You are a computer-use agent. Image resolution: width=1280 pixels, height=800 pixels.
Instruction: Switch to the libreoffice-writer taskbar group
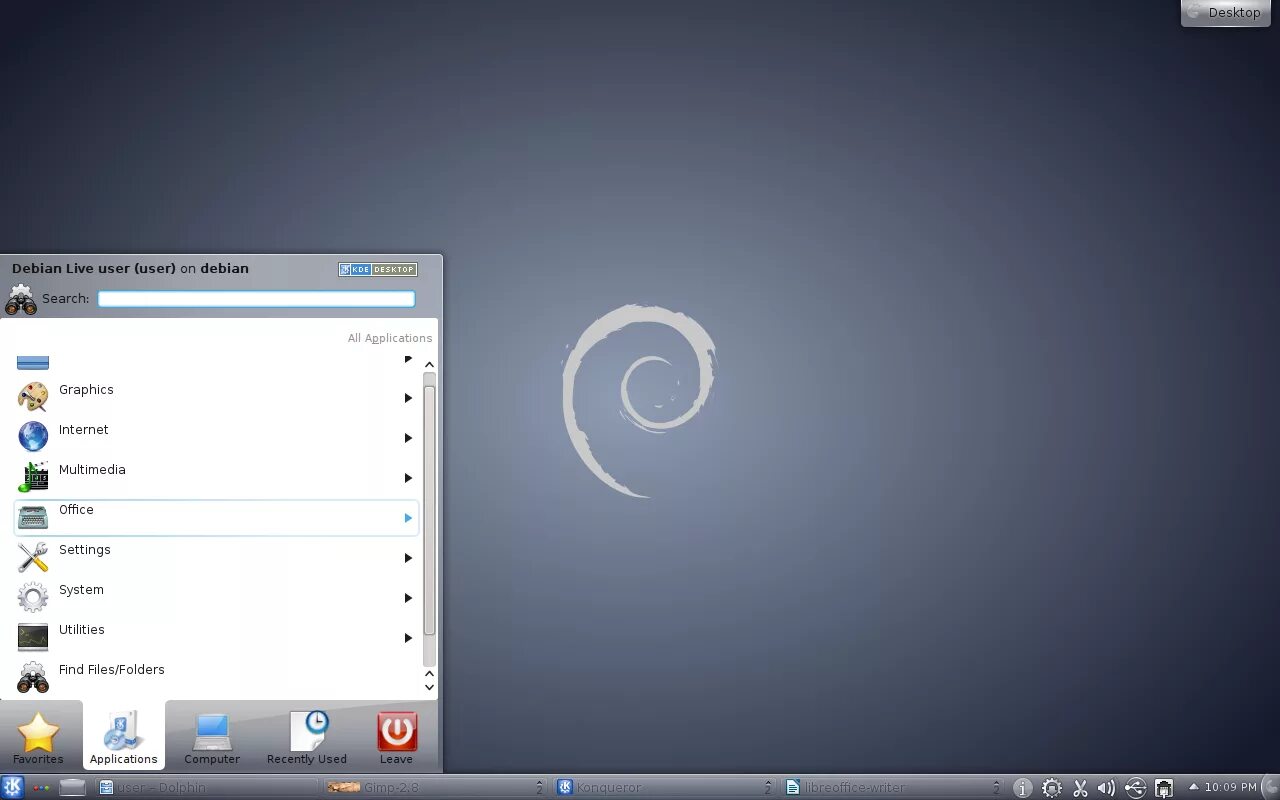[x=893, y=787]
